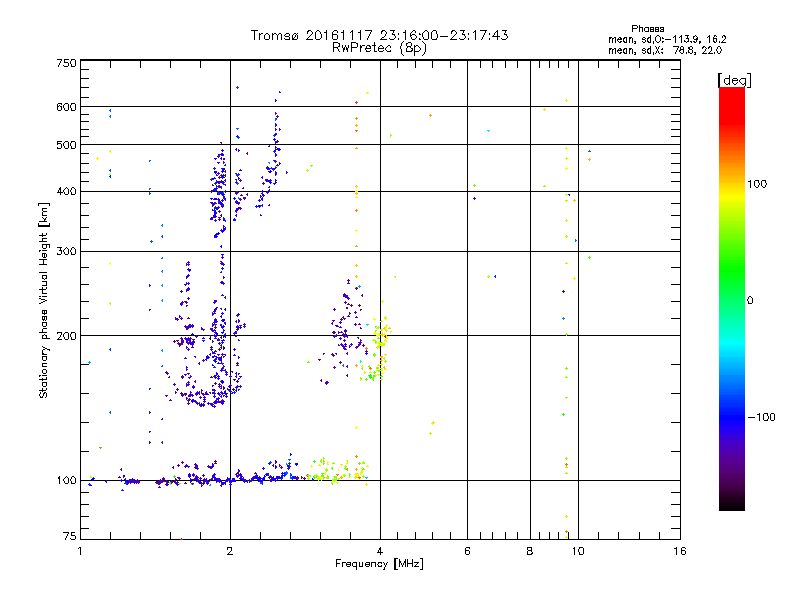Screen dimensions: 800x600
Task: Click the x-axis tick label '4'
Action: click(380, 551)
